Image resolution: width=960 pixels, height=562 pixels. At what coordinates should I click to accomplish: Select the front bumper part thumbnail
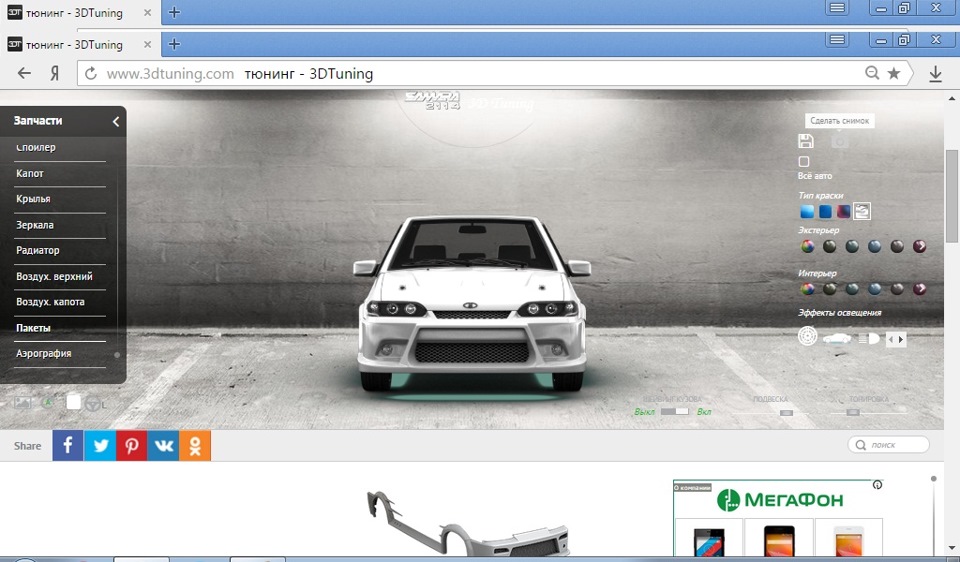[468, 524]
